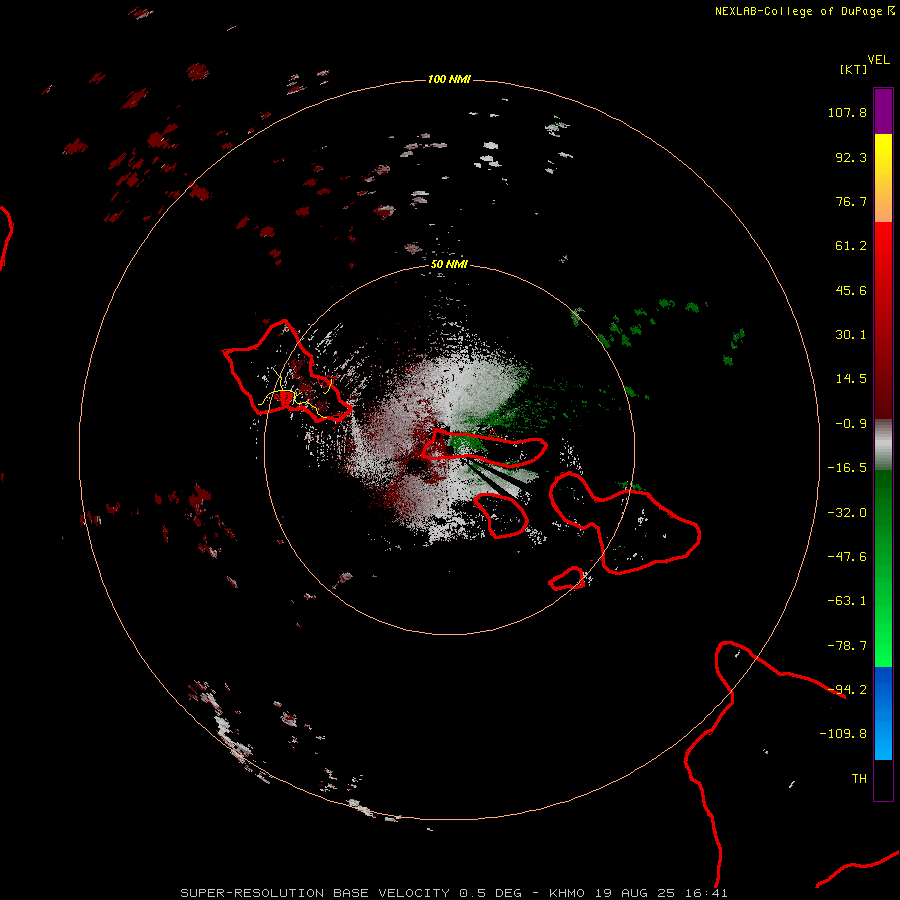900x900 pixels.
Task: Click the Super-Resolution Base Velocity caption text
Action: [x=454, y=893]
